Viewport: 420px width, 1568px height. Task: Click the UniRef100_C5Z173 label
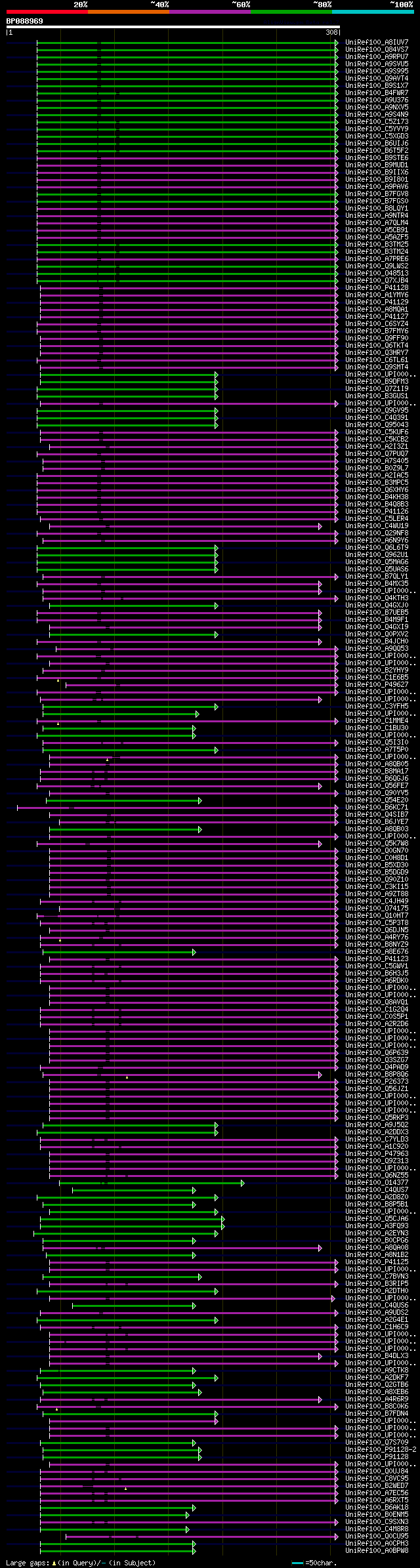click(x=377, y=121)
